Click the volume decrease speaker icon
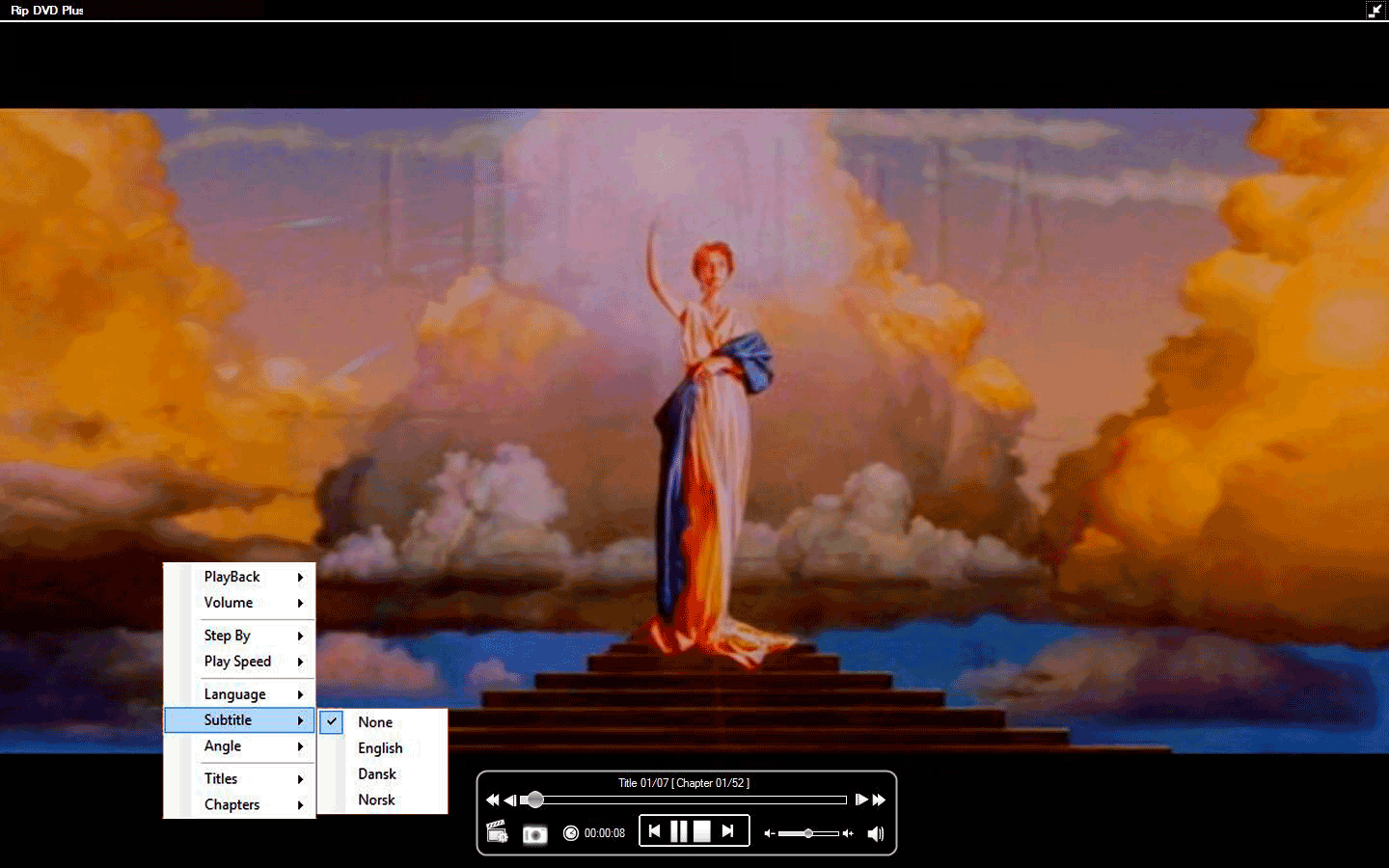The width and height of the screenshot is (1389, 868). [x=770, y=833]
